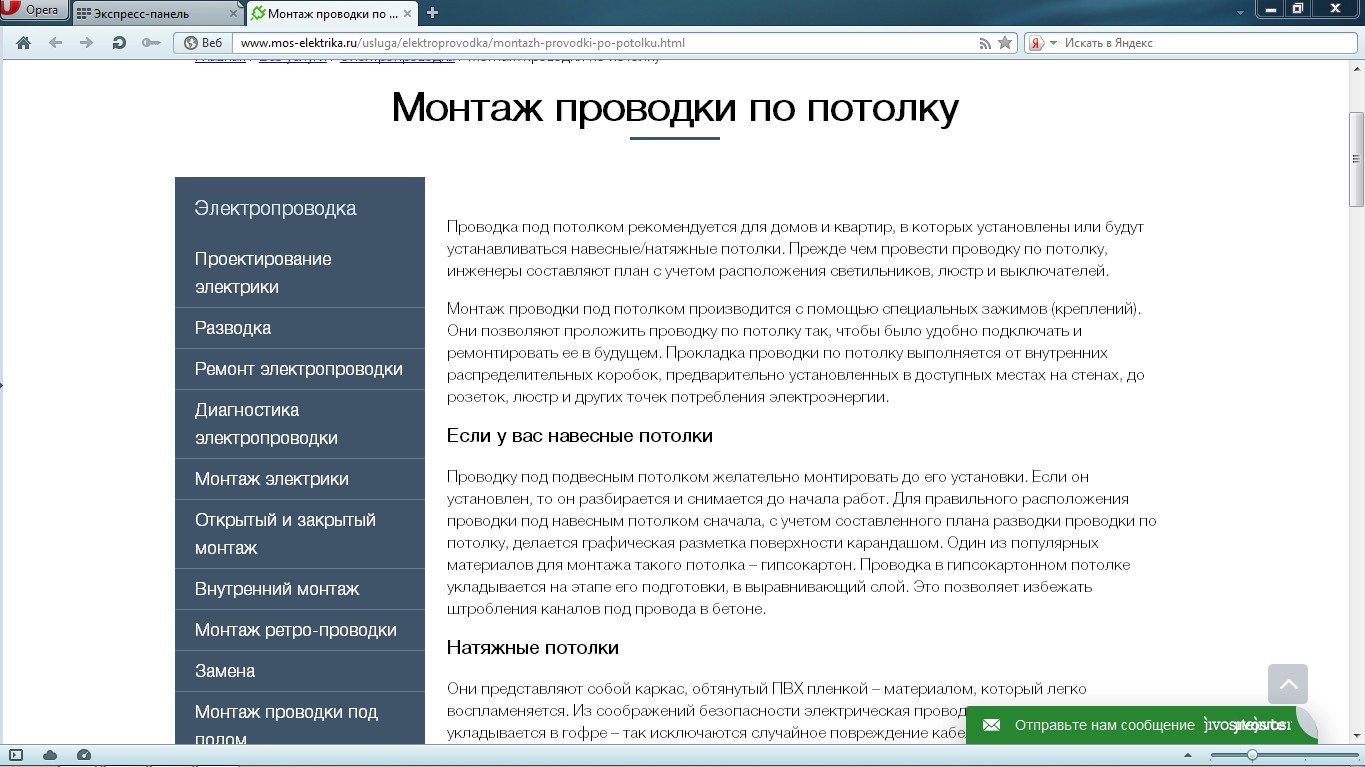The width and height of the screenshot is (1365, 767).
Task: Click the envelope icon in chat widget
Action: pos(991,725)
